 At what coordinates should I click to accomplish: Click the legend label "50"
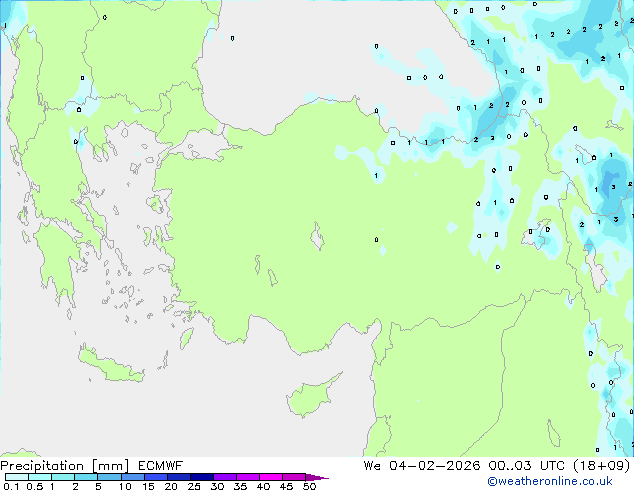pos(310,486)
